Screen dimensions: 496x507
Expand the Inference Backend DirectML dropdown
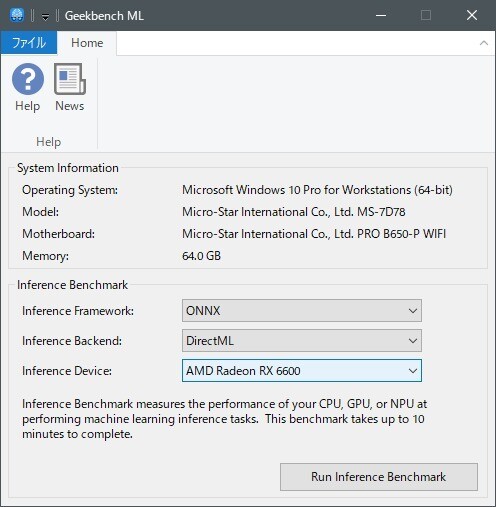(x=302, y=341)
